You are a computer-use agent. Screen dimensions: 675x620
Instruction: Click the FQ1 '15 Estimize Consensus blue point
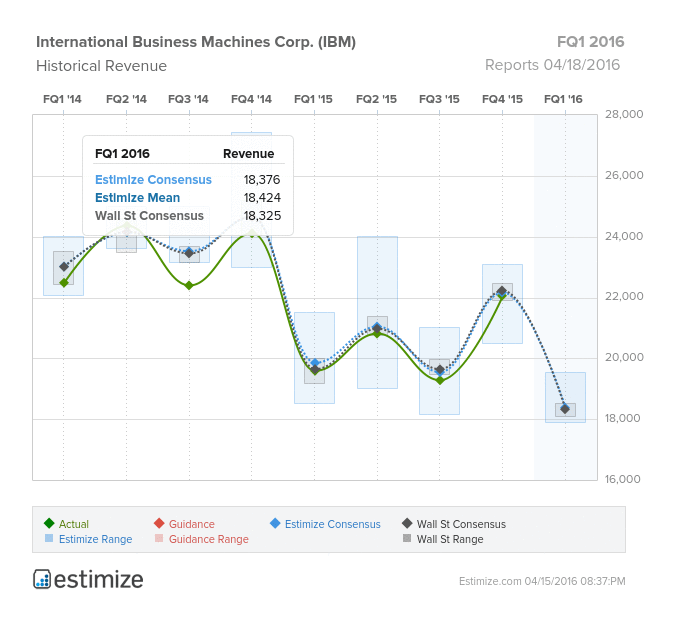315,363
